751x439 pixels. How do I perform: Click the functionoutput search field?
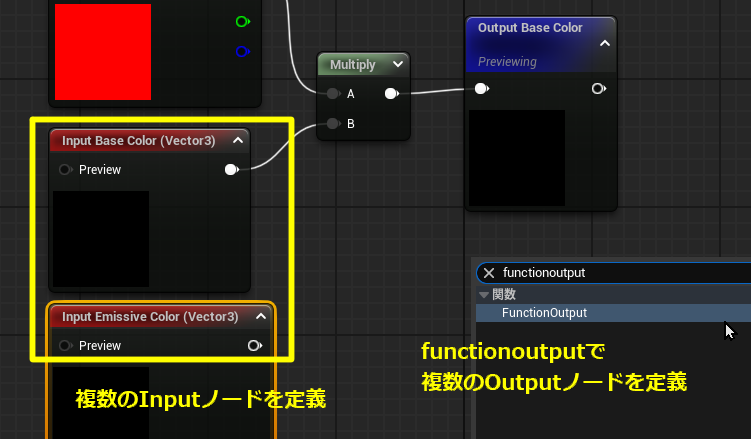614,273
